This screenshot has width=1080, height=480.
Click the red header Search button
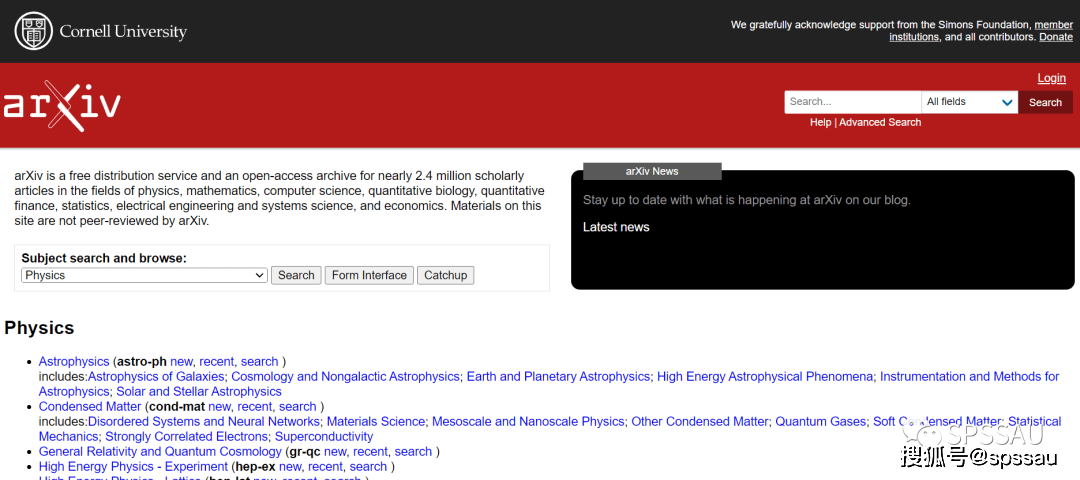(1045, 102)
